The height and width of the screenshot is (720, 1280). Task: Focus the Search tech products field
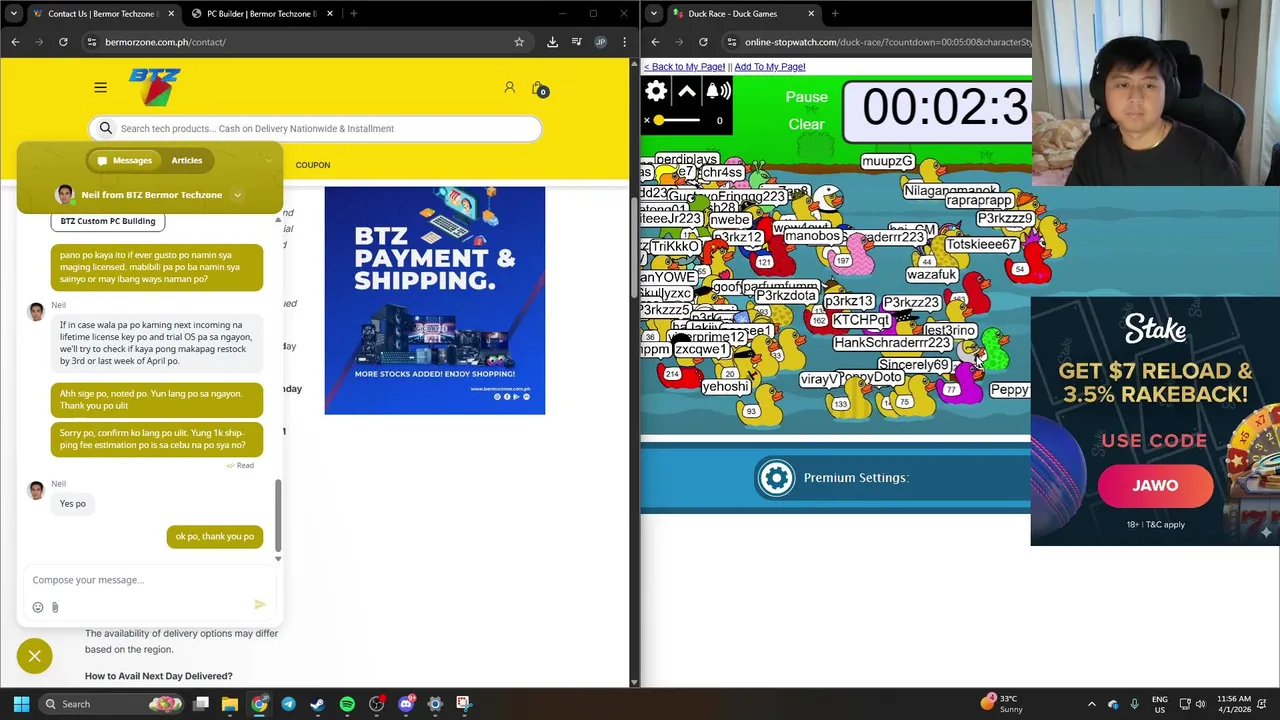(x=315, y=128)
